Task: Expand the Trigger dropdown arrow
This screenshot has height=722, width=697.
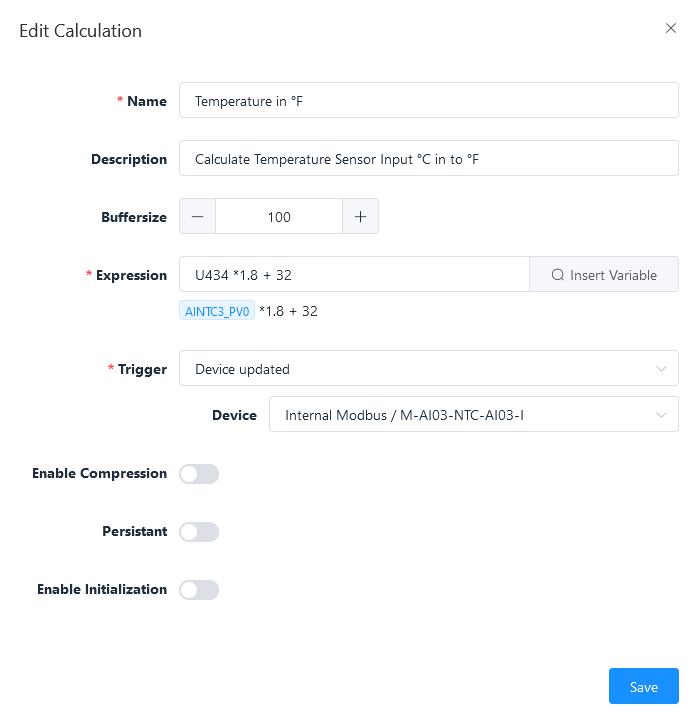Action: (x=661, y=369)
